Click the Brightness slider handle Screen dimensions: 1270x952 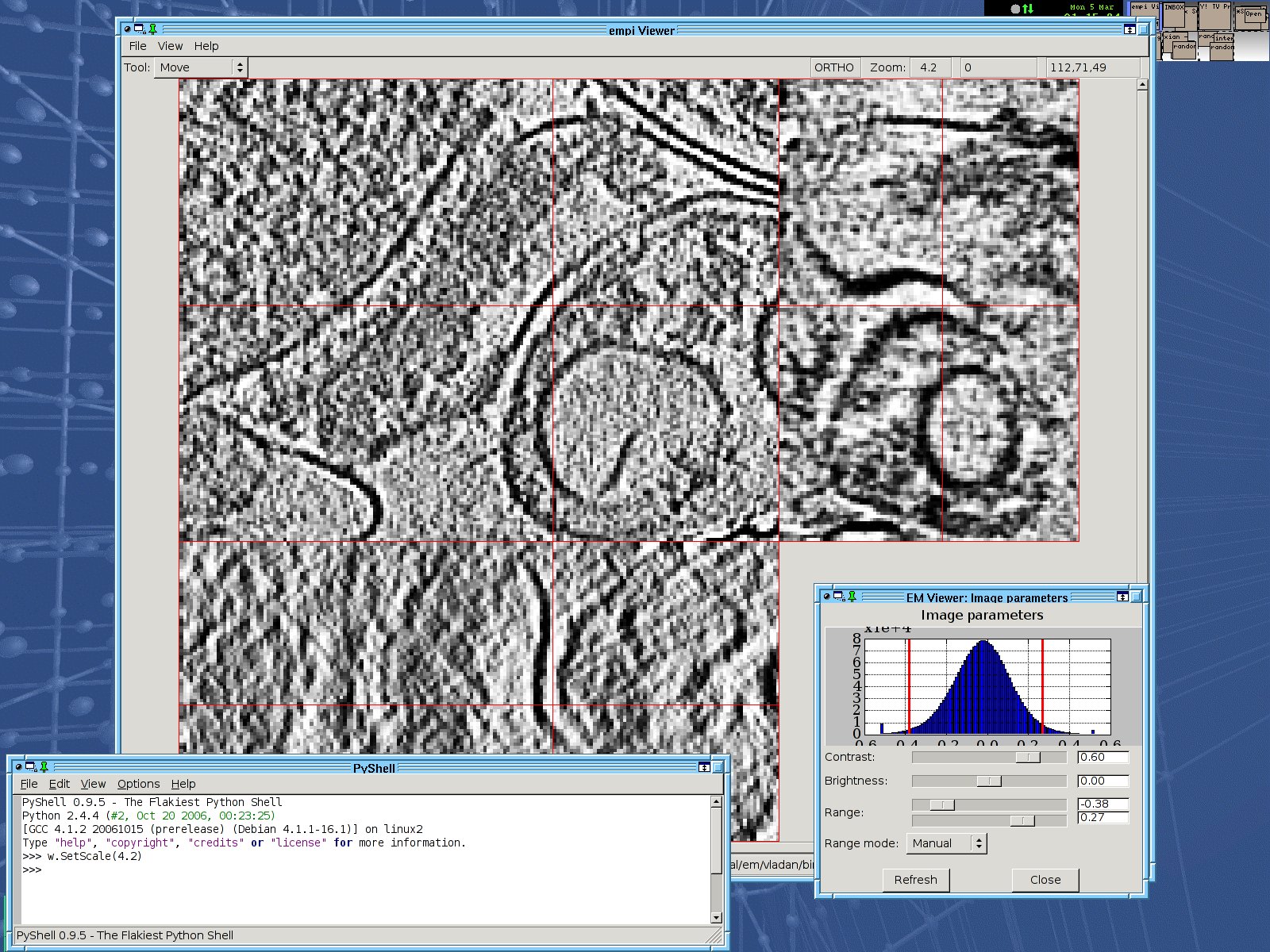pyautogui.click(x=988, y=781)
